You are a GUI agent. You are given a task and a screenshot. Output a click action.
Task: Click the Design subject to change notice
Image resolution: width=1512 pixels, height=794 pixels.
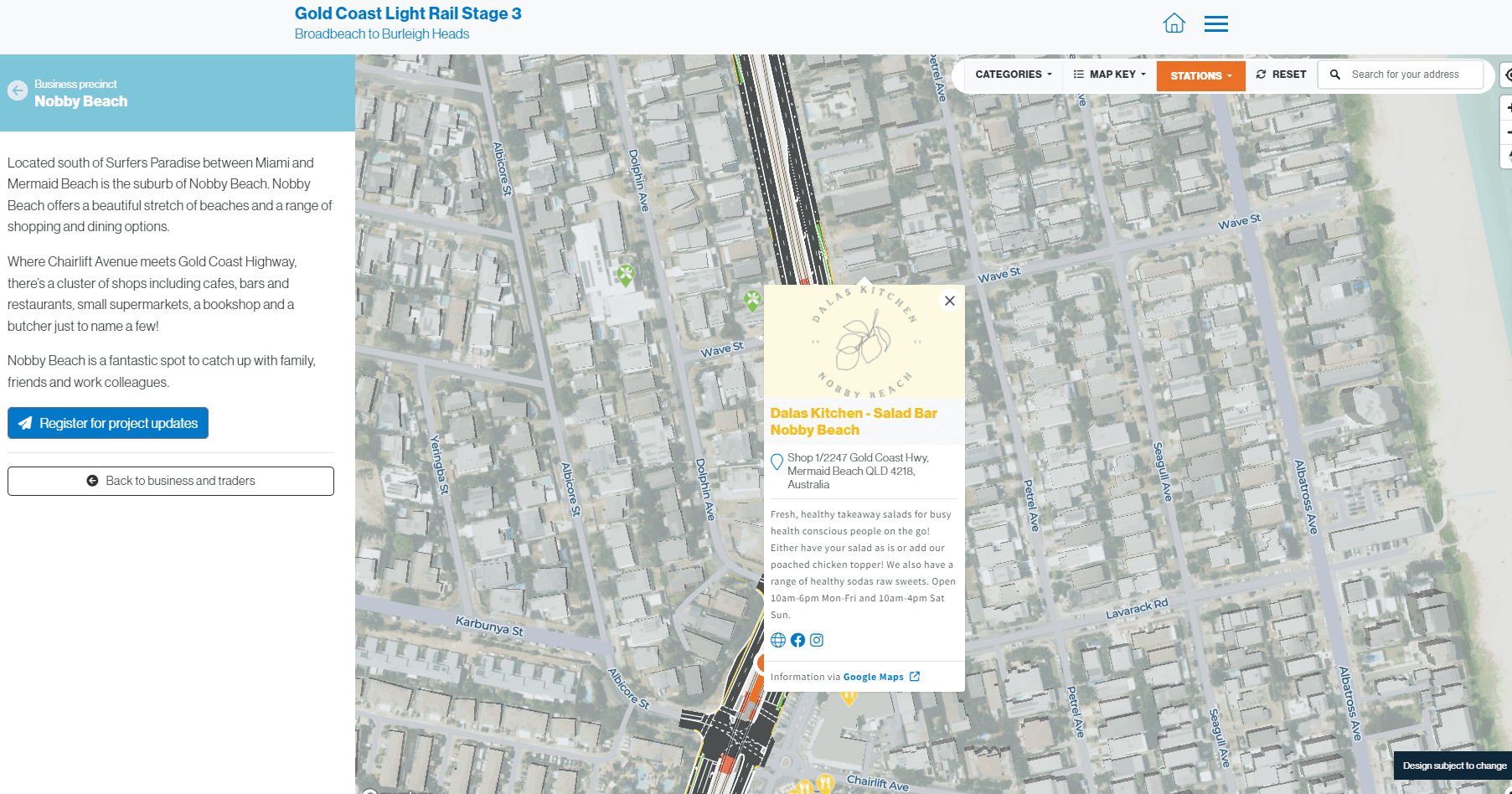1454,766
